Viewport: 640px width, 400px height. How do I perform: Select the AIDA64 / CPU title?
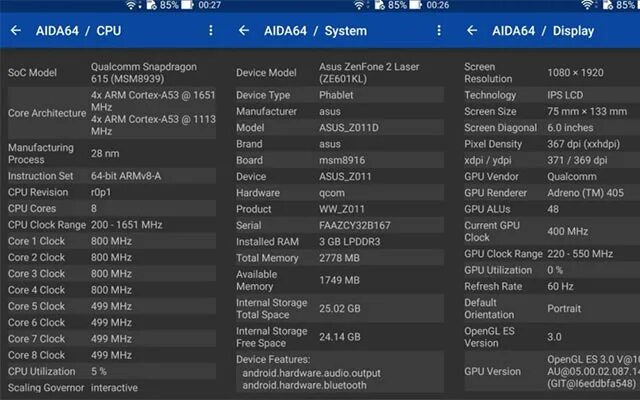[x=78, y=31]
